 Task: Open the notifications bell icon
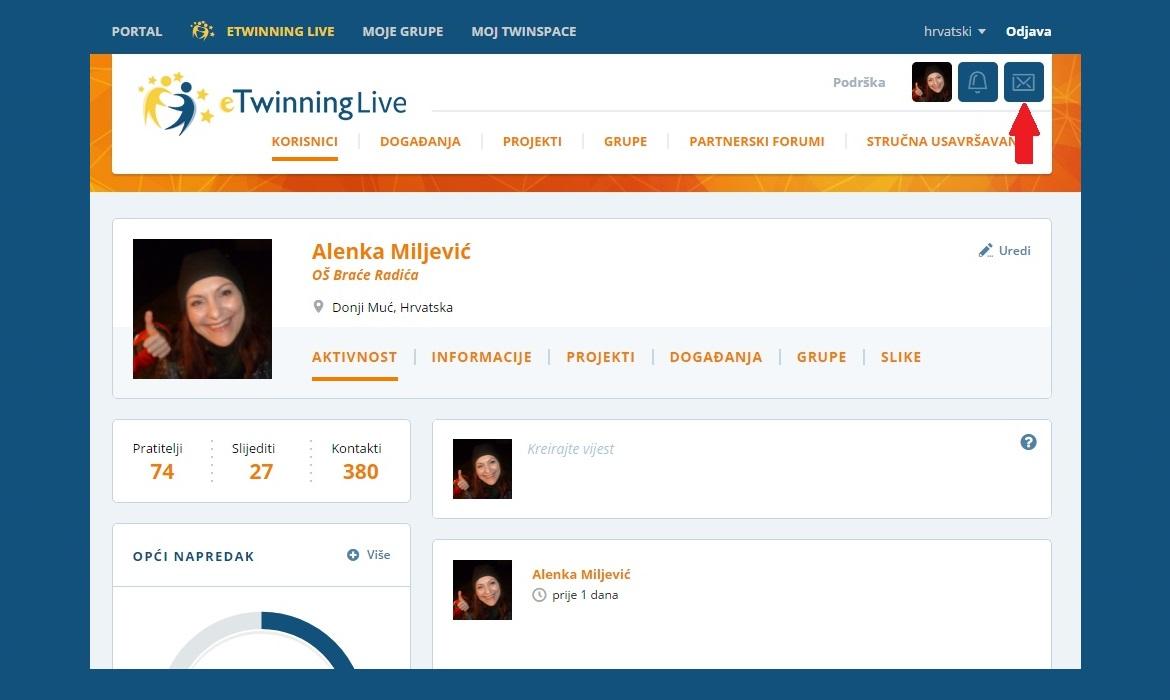[x=977, y=82]
